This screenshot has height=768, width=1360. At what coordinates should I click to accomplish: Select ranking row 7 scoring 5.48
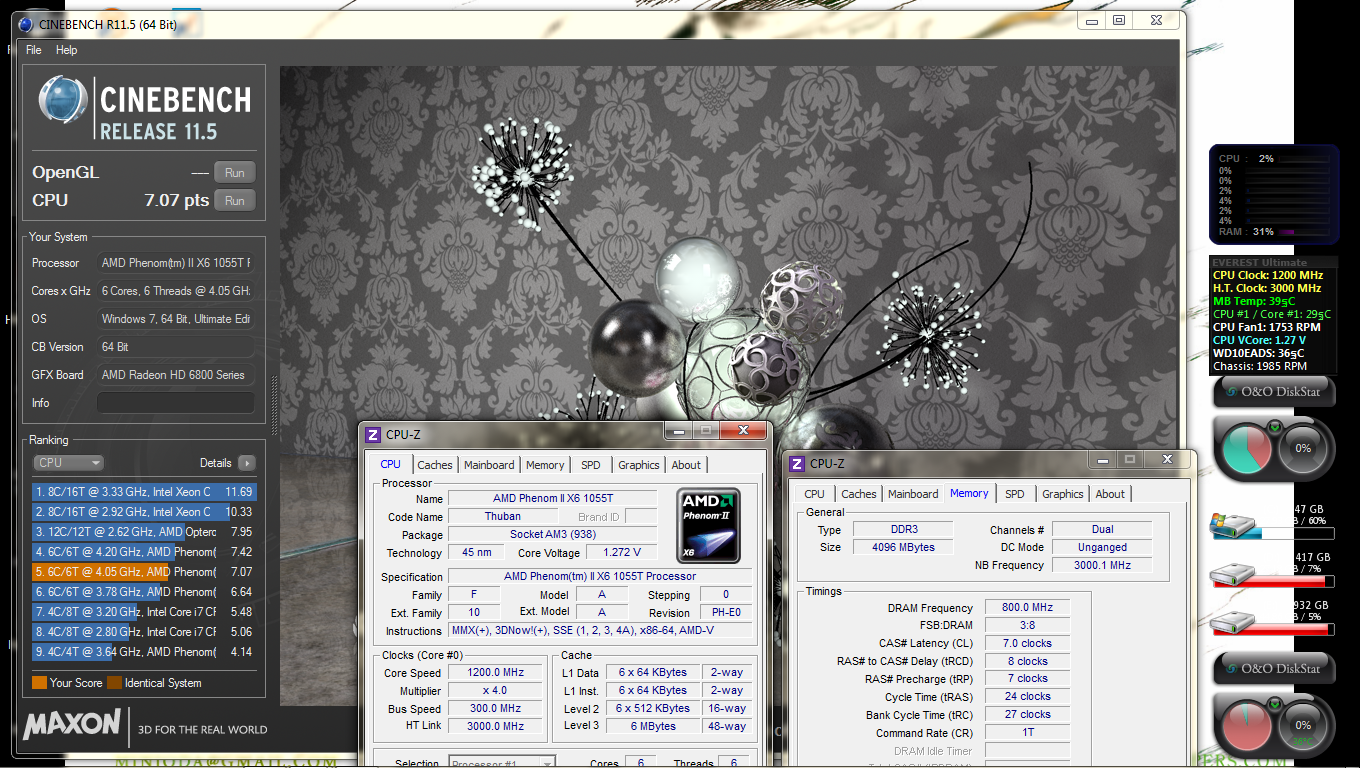click(x=144, y=612)
